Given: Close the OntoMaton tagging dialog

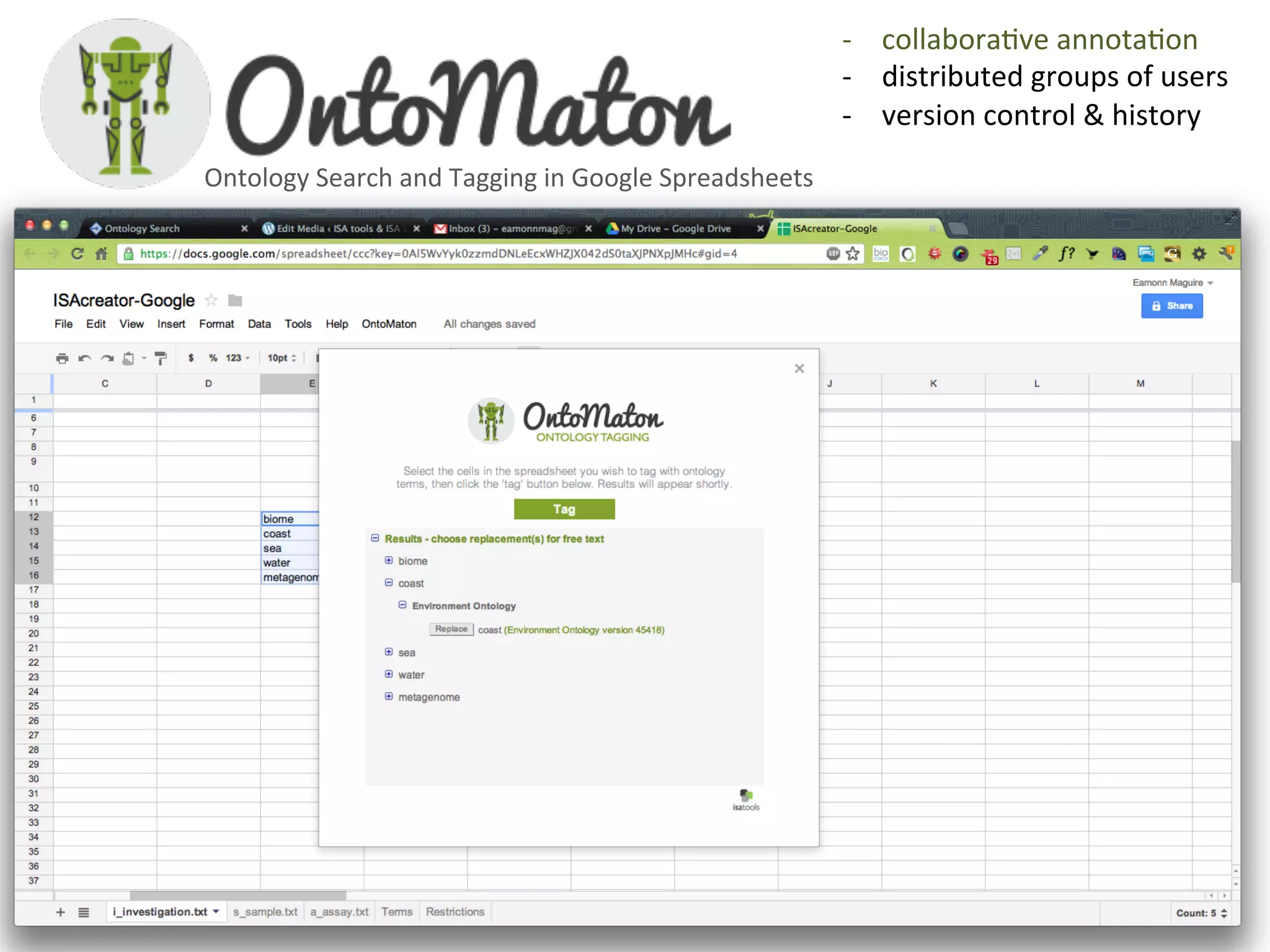Looking at the screenshot, I should coord(799,369).
